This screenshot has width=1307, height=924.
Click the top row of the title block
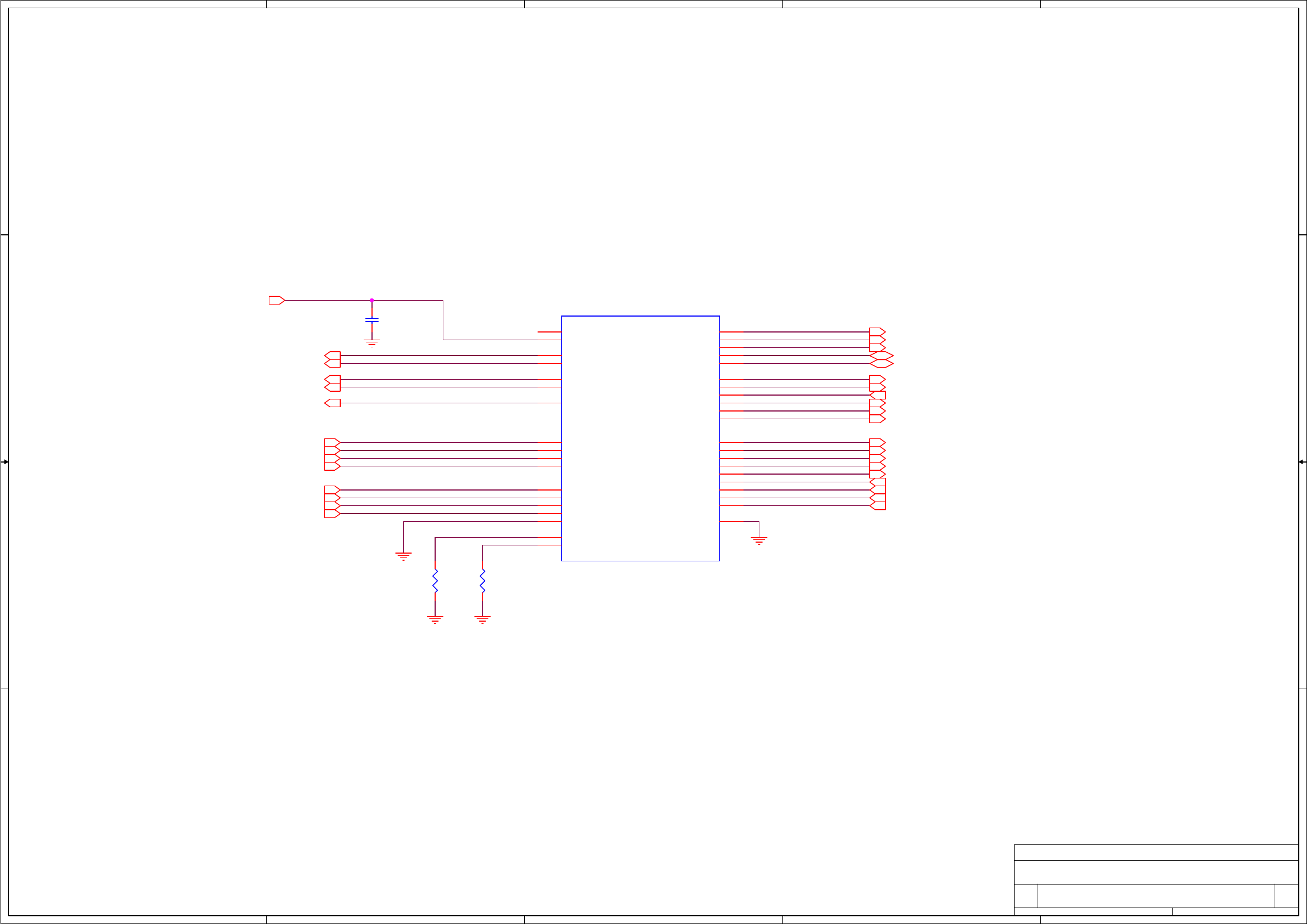pyautogui.click(x=1156, y=852)
